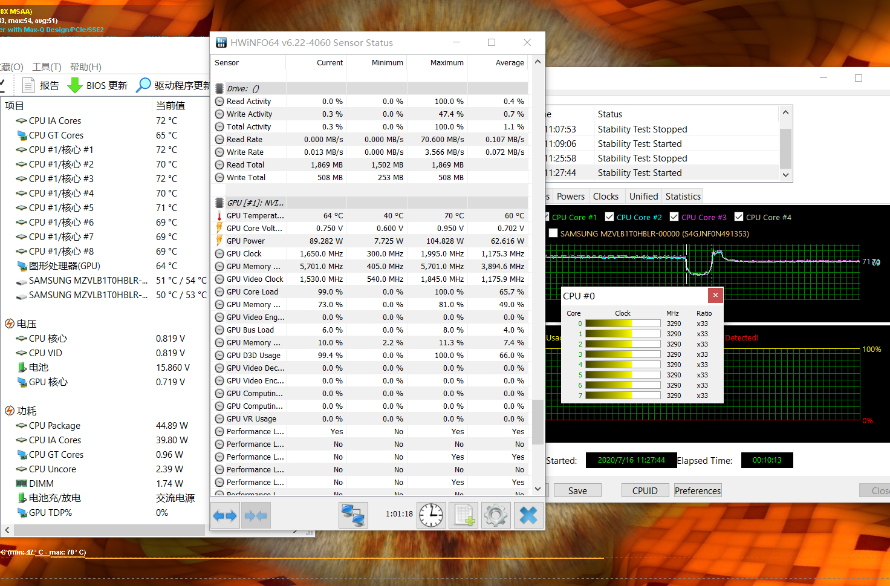Screen dimensions: 890x586
Task: Switch to the Unified tab
Action: pyautogui.click(x=643, y=196)
